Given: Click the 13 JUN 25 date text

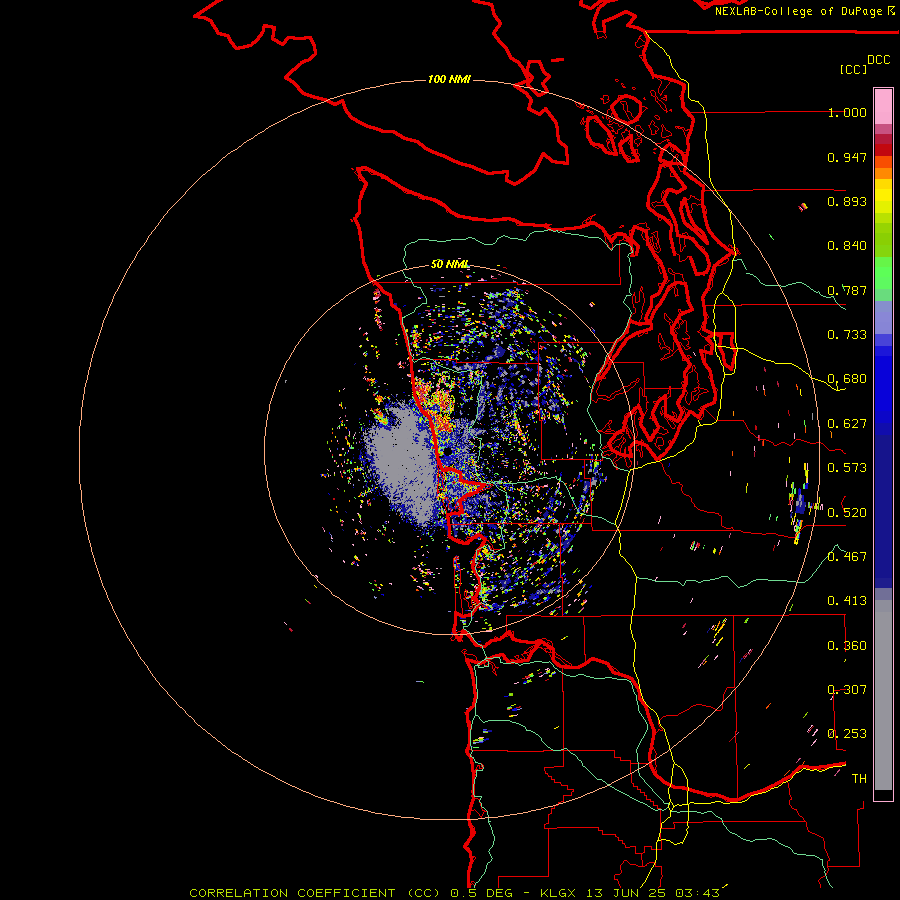Looking at the screenshot, I should pos(626,893).
